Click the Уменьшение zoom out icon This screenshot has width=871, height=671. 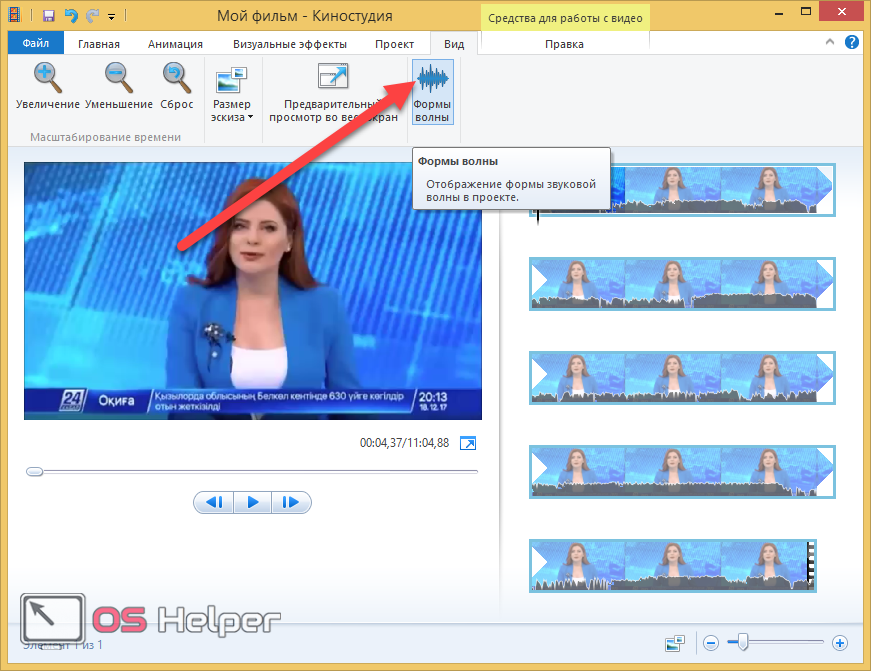click(x=118, y=78)
